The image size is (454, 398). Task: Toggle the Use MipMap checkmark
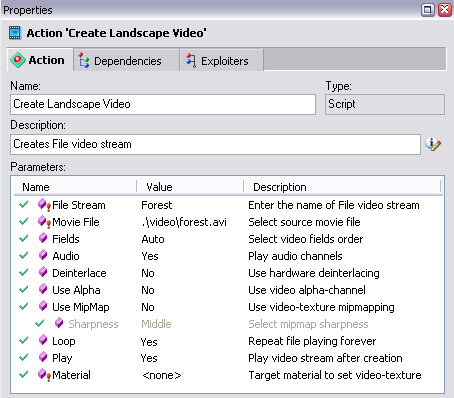click(24, 306)
